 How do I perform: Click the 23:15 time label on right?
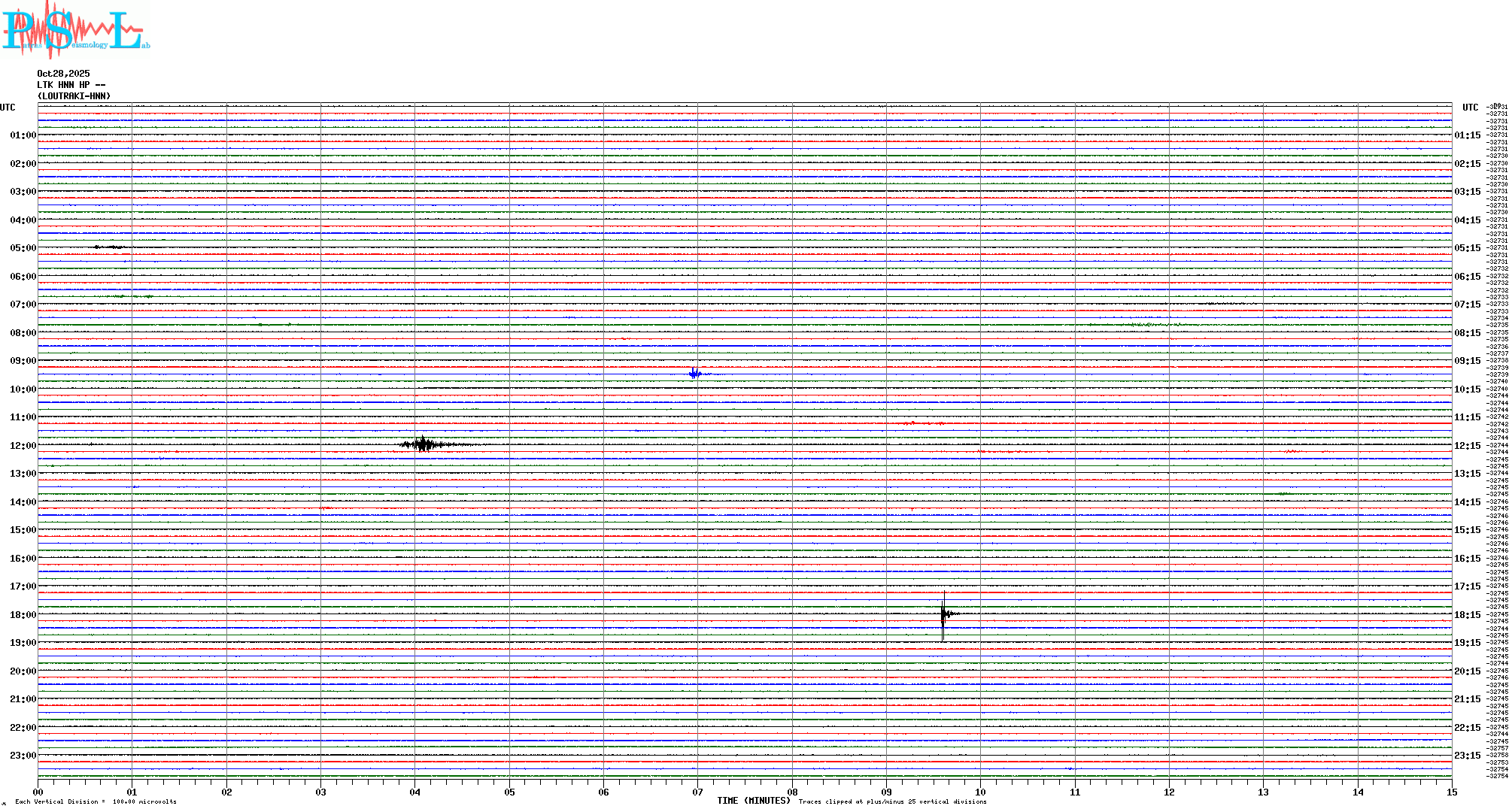pyautogui.click(x=1467, y=756)
